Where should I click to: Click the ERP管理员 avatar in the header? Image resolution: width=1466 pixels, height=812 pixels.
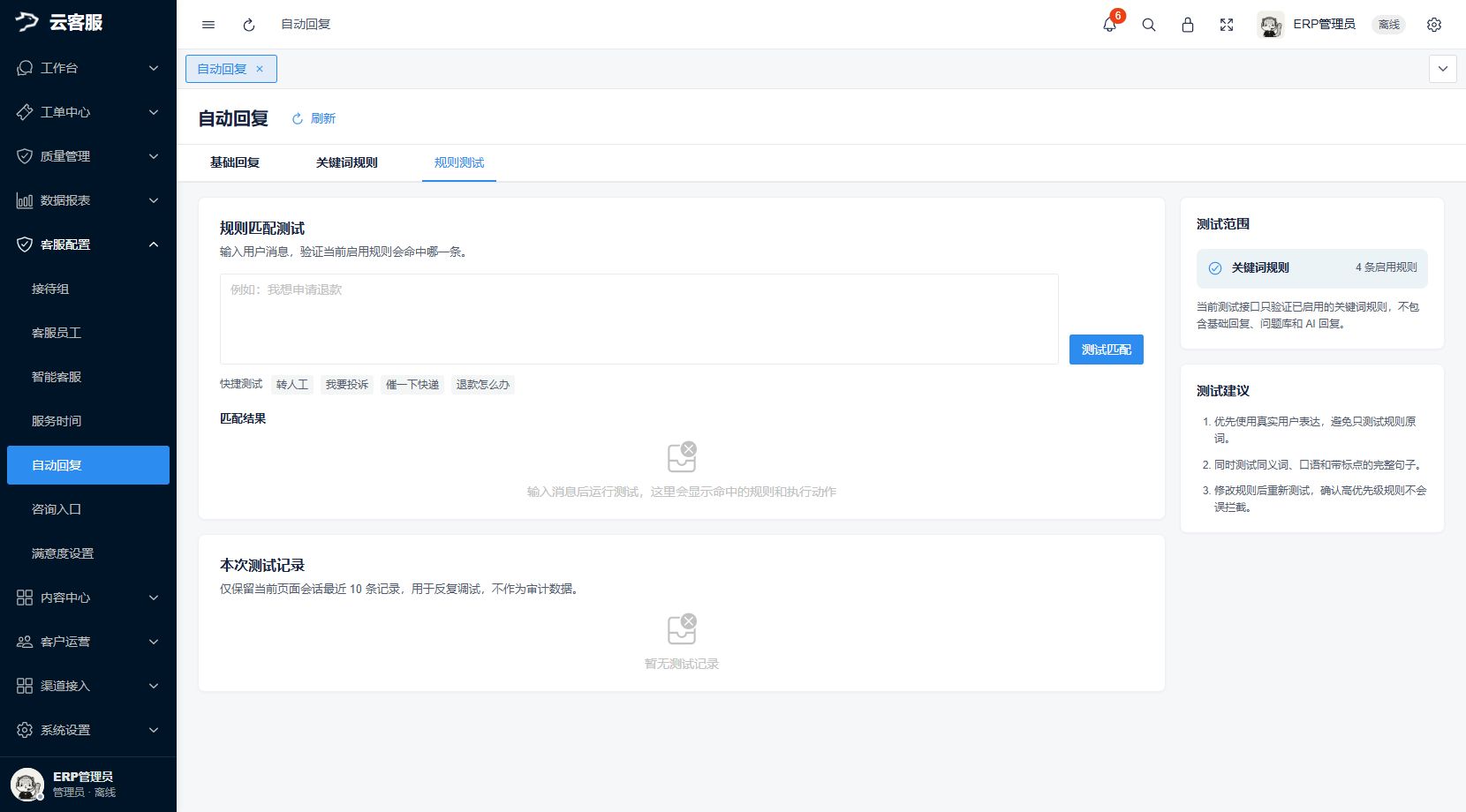(1271, 25)
